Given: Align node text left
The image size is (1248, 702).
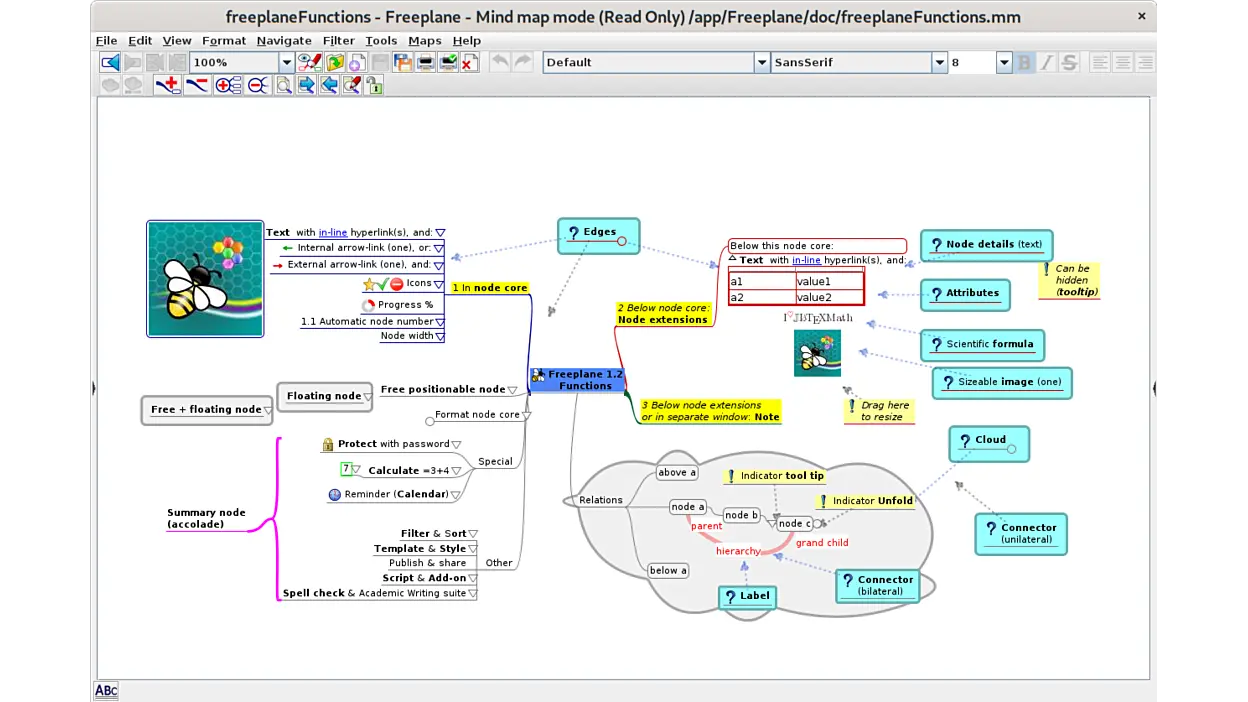Looking at the screenshot, I should [1100, 62].
